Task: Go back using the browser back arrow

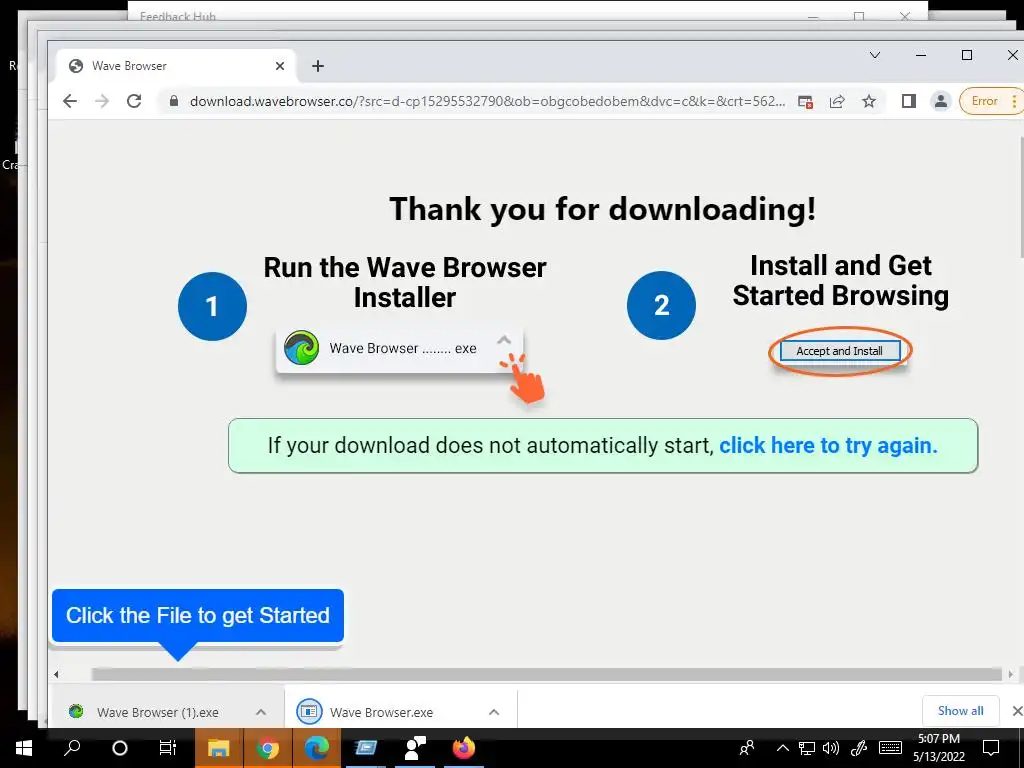Action: [70, 101]
